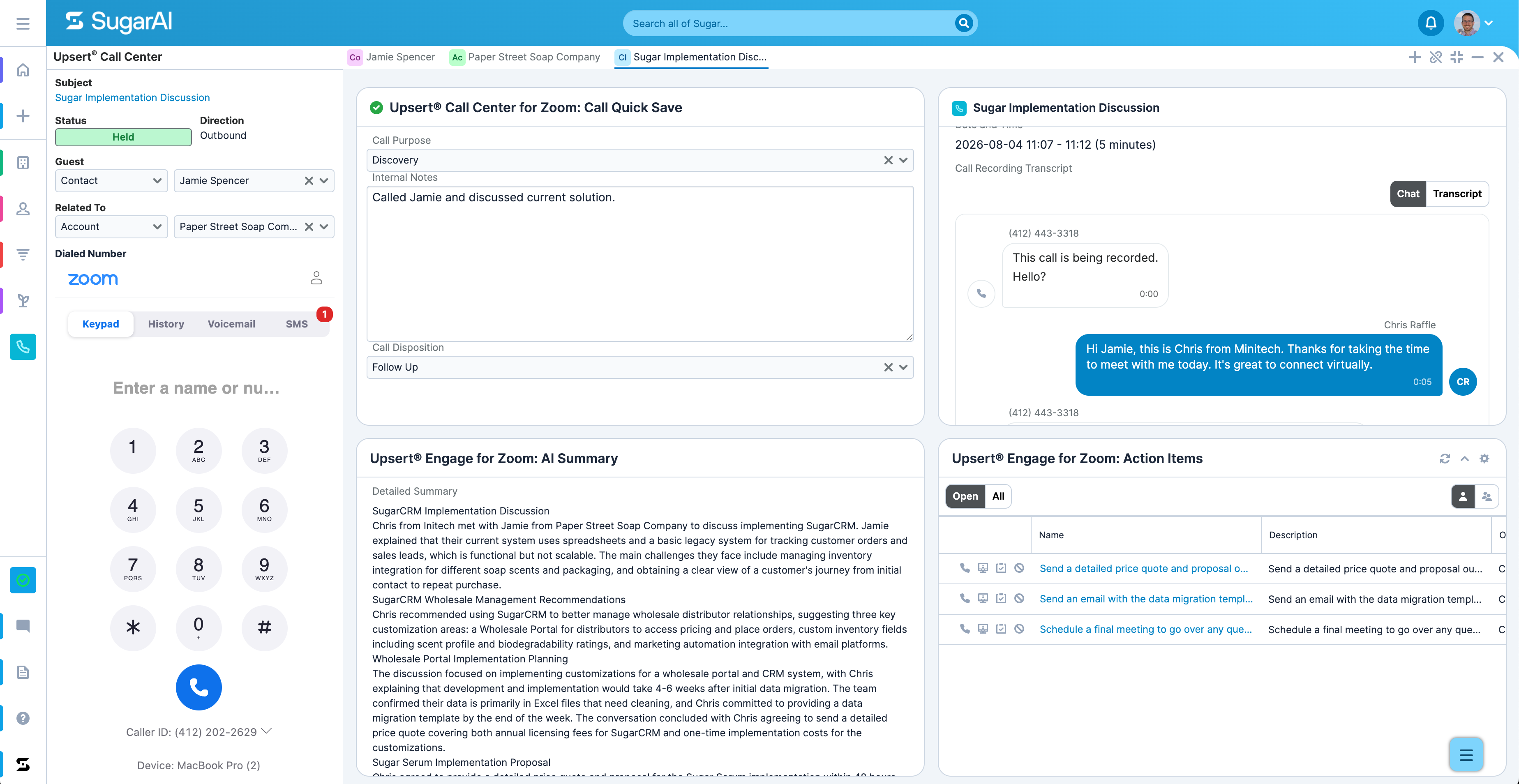The height and width of the screenshot is (784, 1519).
Task: Switch transcript view to Transcript
Action: 1457,194
